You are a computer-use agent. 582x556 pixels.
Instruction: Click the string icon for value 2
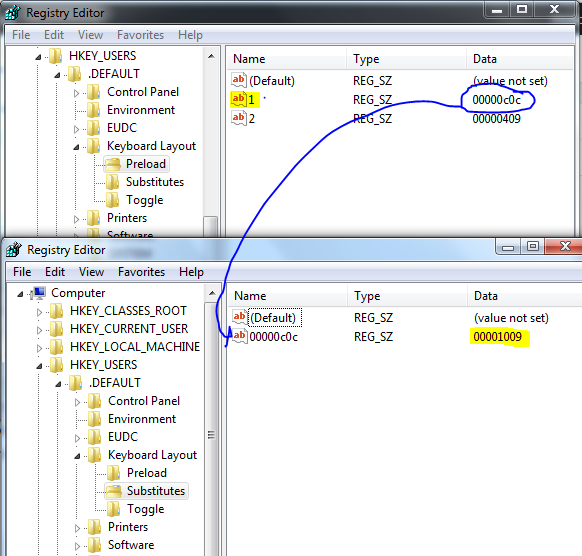tap(239, 118)
